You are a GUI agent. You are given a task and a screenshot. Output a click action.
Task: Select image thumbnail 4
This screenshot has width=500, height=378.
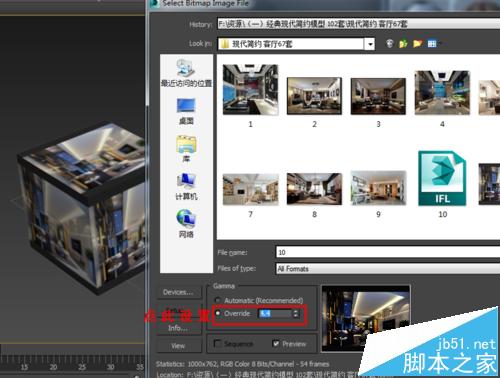442,99
